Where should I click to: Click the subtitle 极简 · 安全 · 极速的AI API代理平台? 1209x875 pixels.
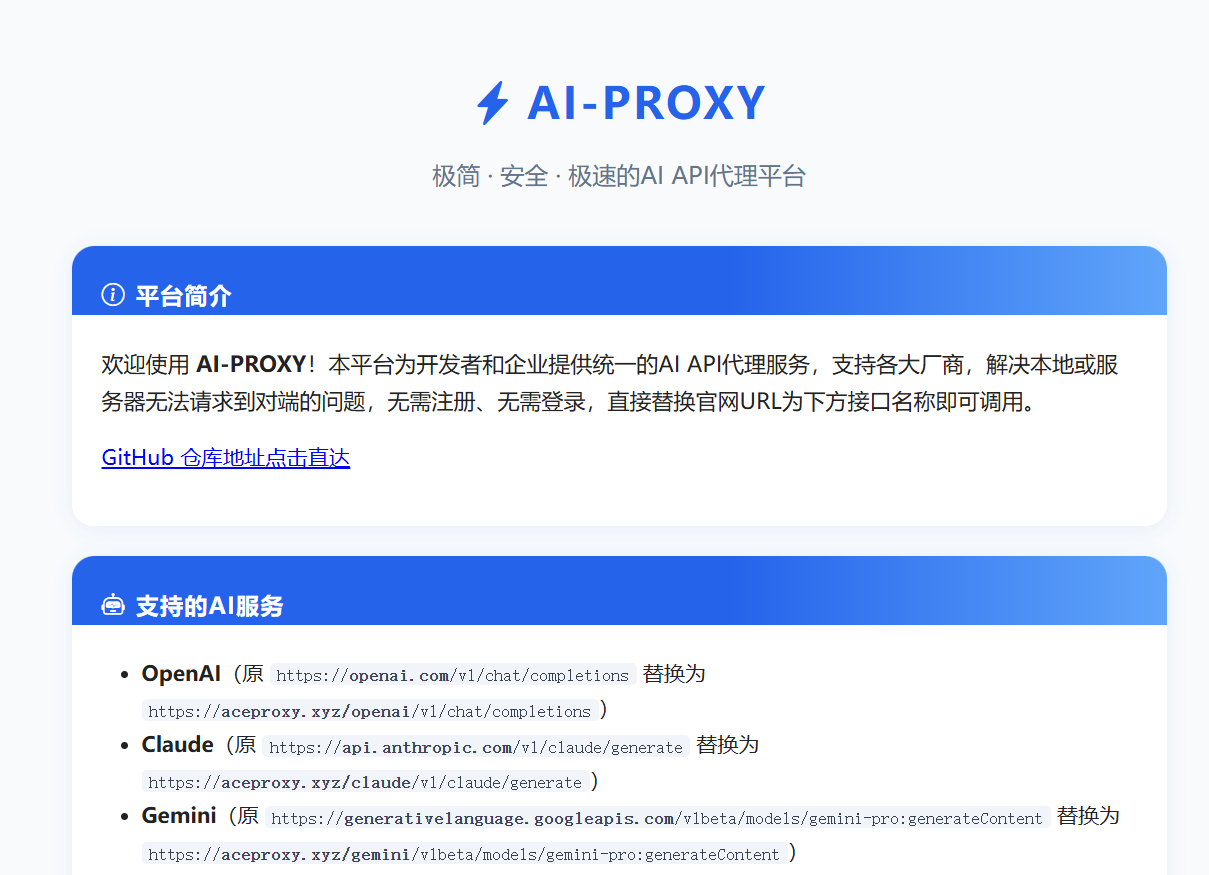pos(619,177)
